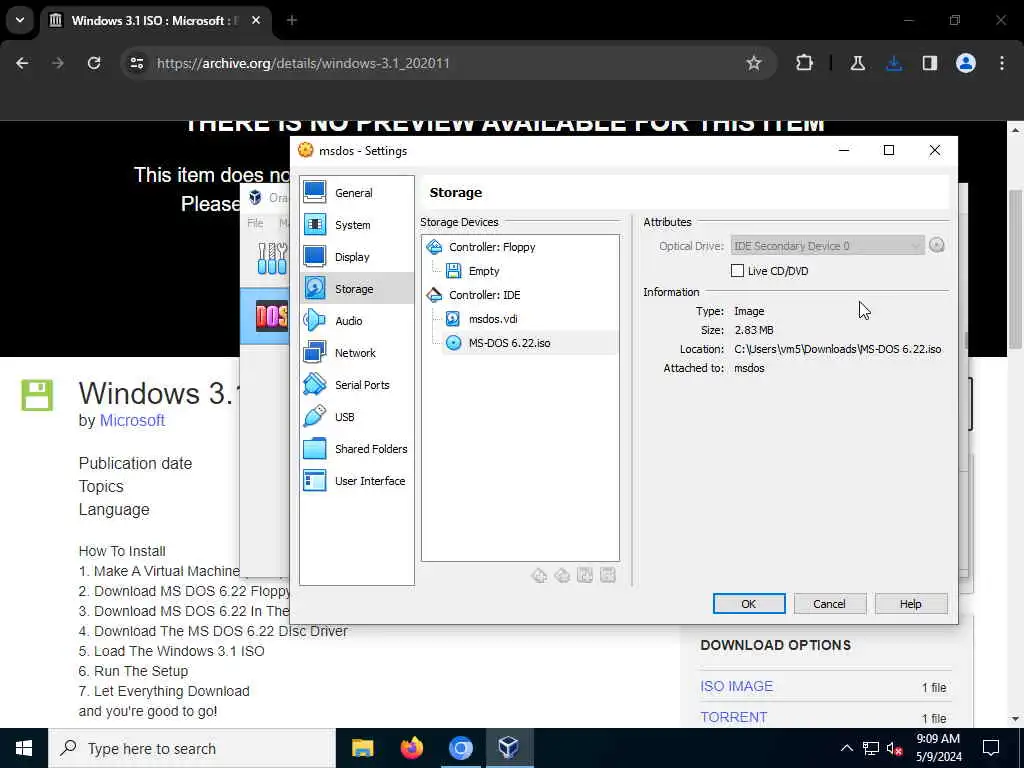Click the browser address bar URL
The image size is (1024, 768).
tap(303, 63)
